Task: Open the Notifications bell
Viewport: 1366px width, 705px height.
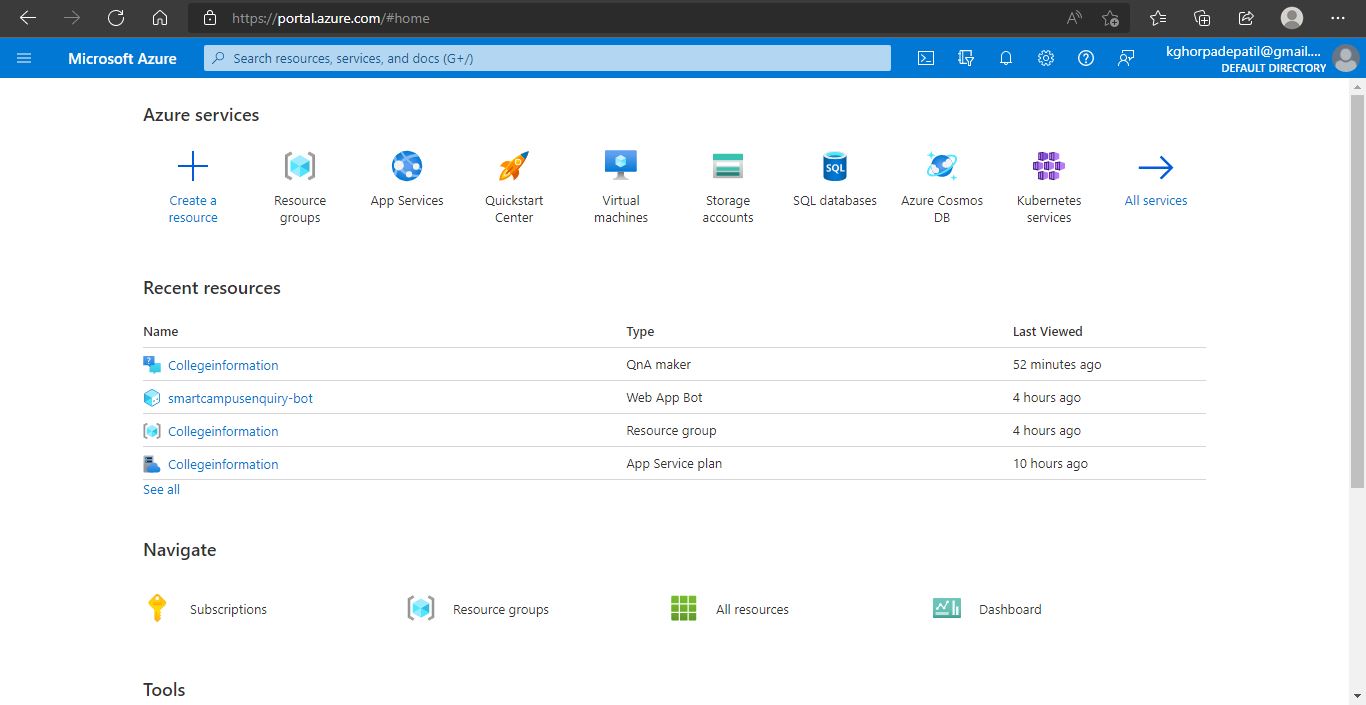Action: pos(1006,58)
